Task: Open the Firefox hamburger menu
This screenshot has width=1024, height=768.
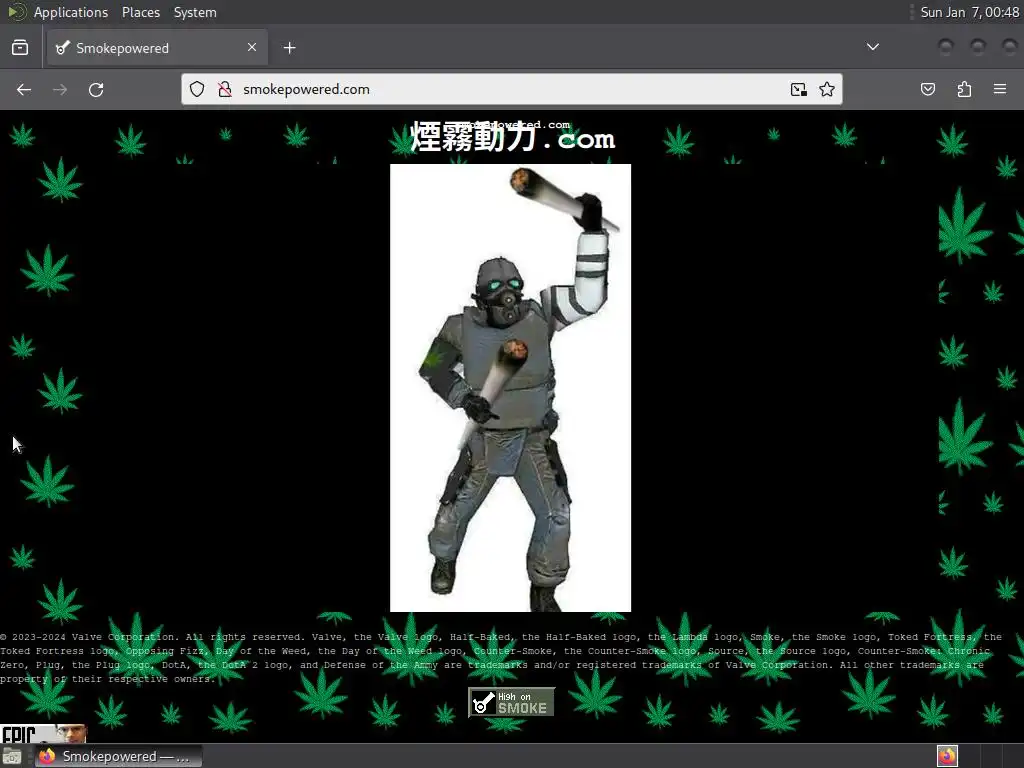Action: coord(1000,89)
